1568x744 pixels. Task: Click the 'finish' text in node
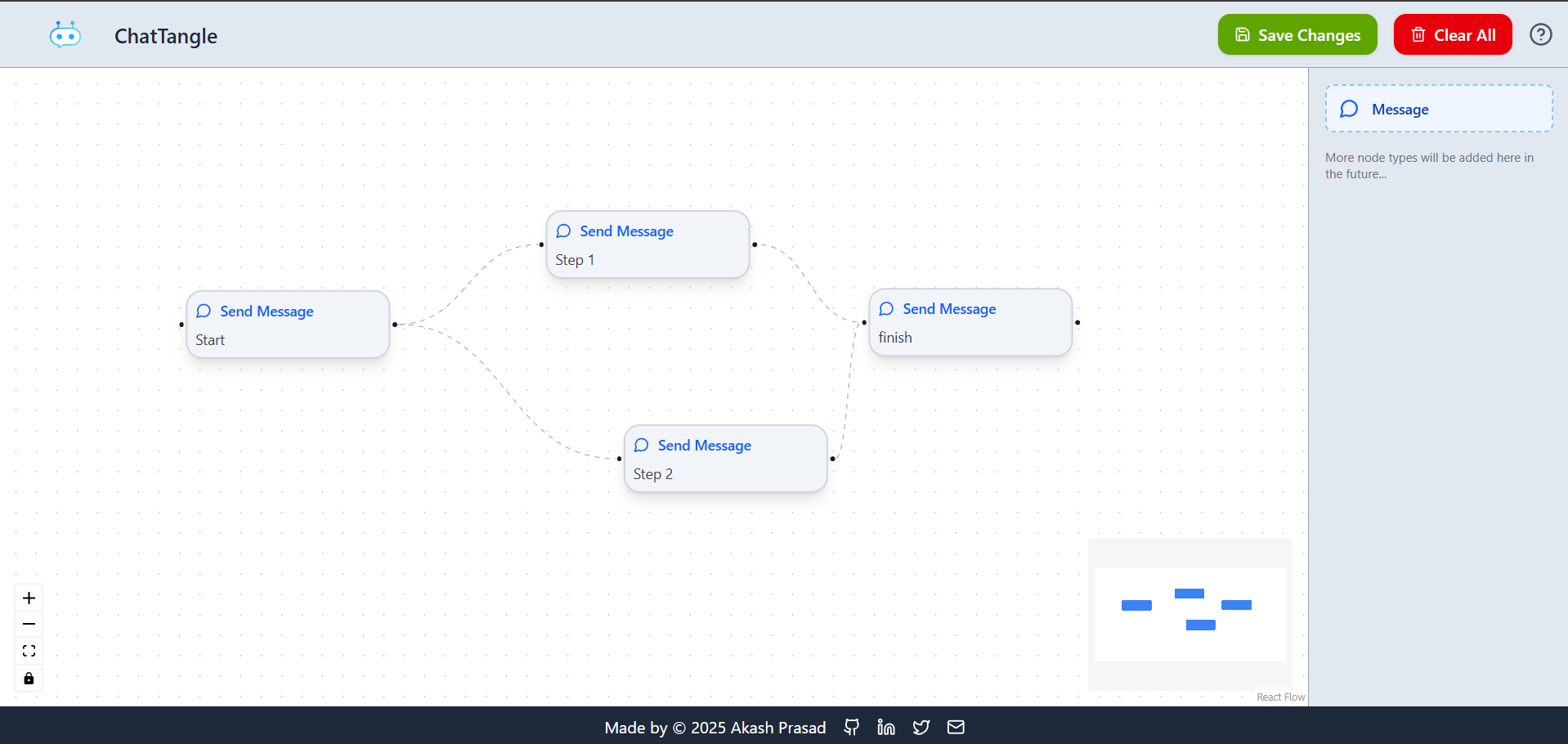[895, 338]
